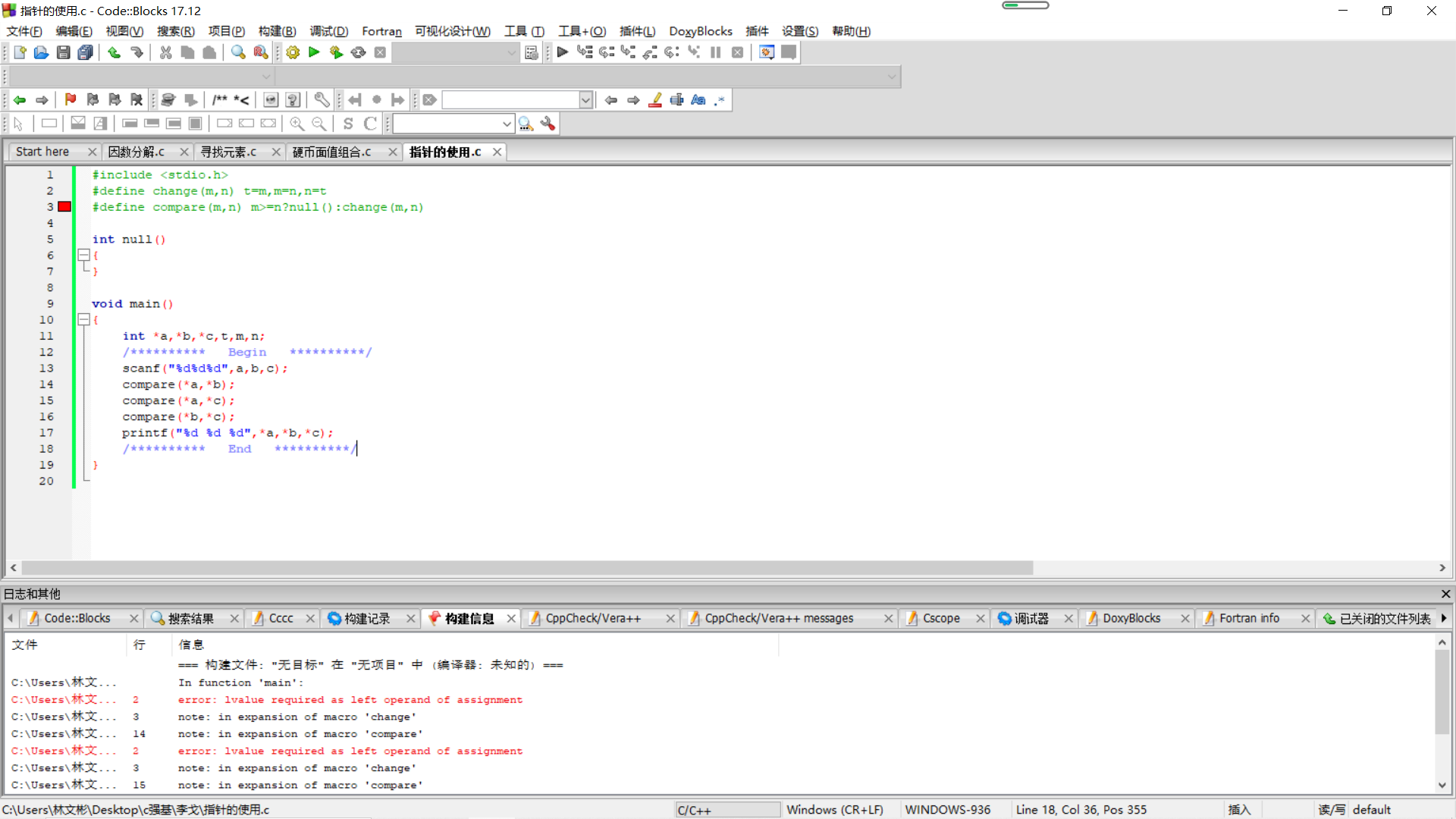Click the C comment toolbar icon

tap(370, 124)
